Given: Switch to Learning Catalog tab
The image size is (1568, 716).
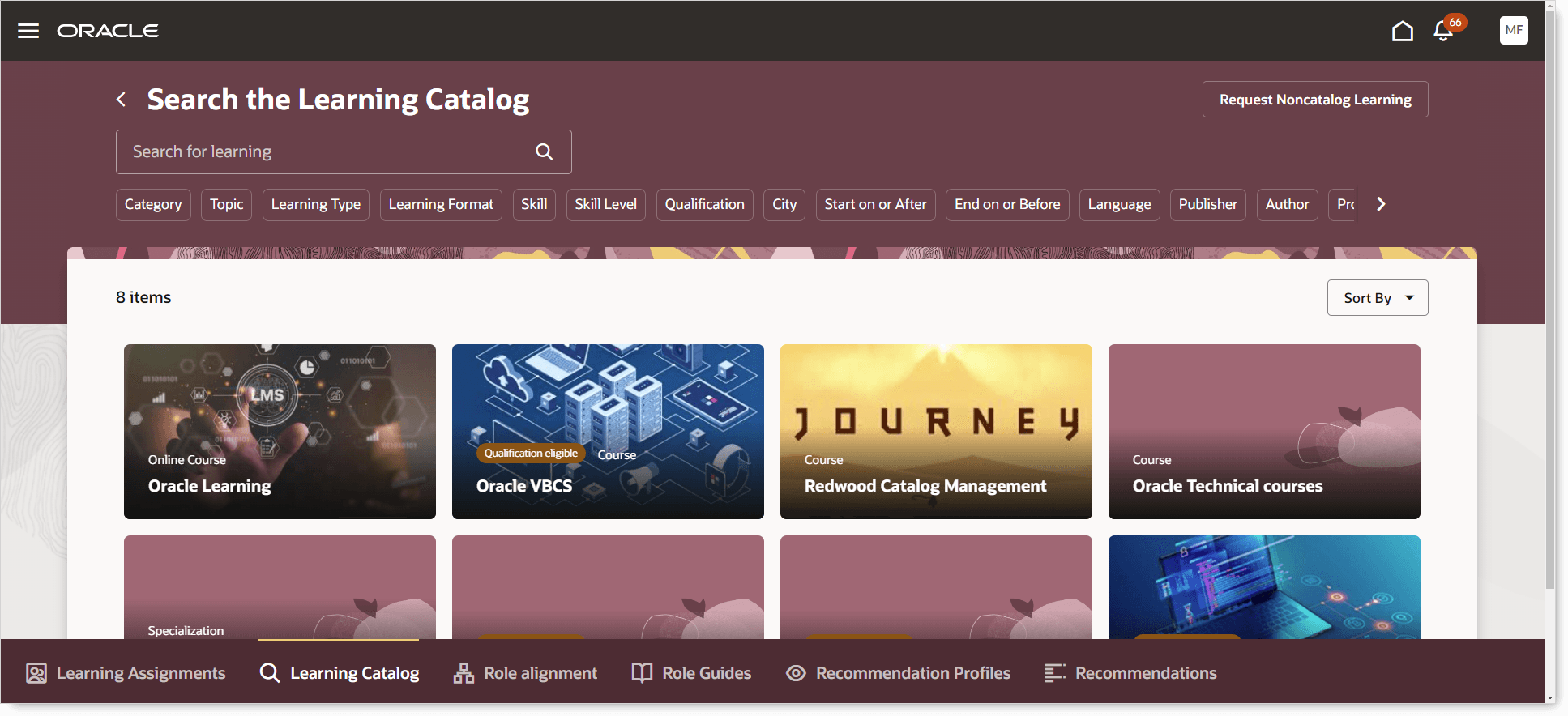Looking at the screenshot, I should [340, 673].
